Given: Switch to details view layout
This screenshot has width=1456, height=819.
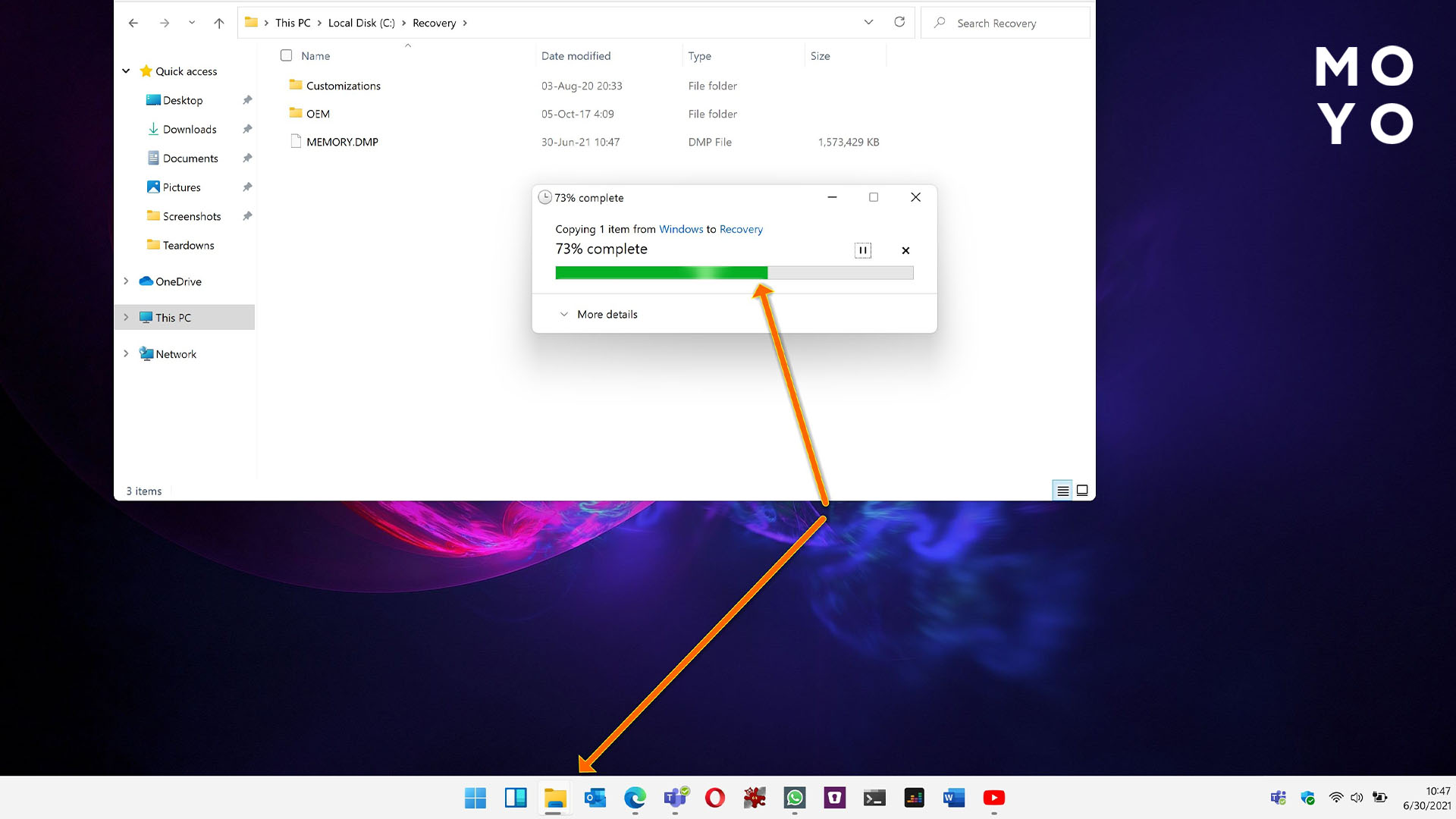Looking at the screenshot, I should pyautogui.click(x=1062, y=491).
